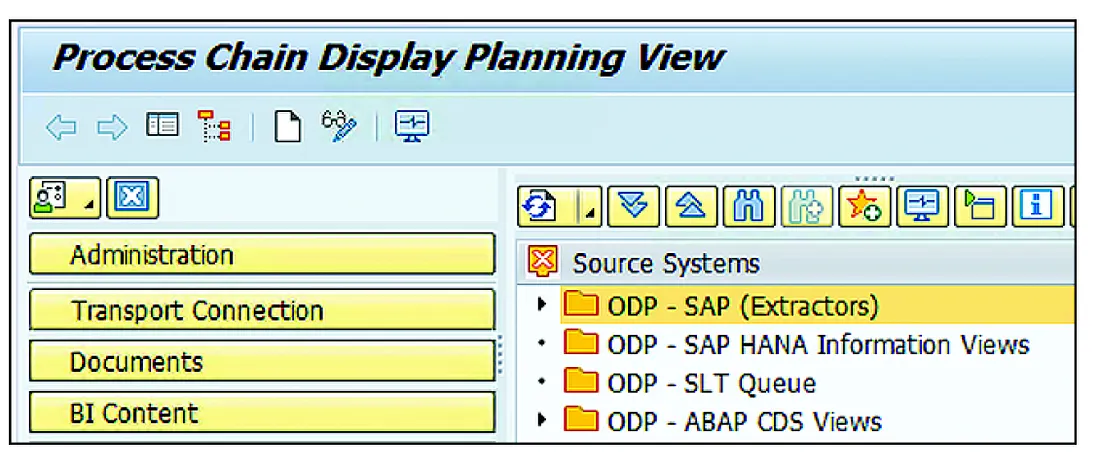Screen dimensions: 1100x467
Task: Select the Source Systems heading
Action: (666, 264)
